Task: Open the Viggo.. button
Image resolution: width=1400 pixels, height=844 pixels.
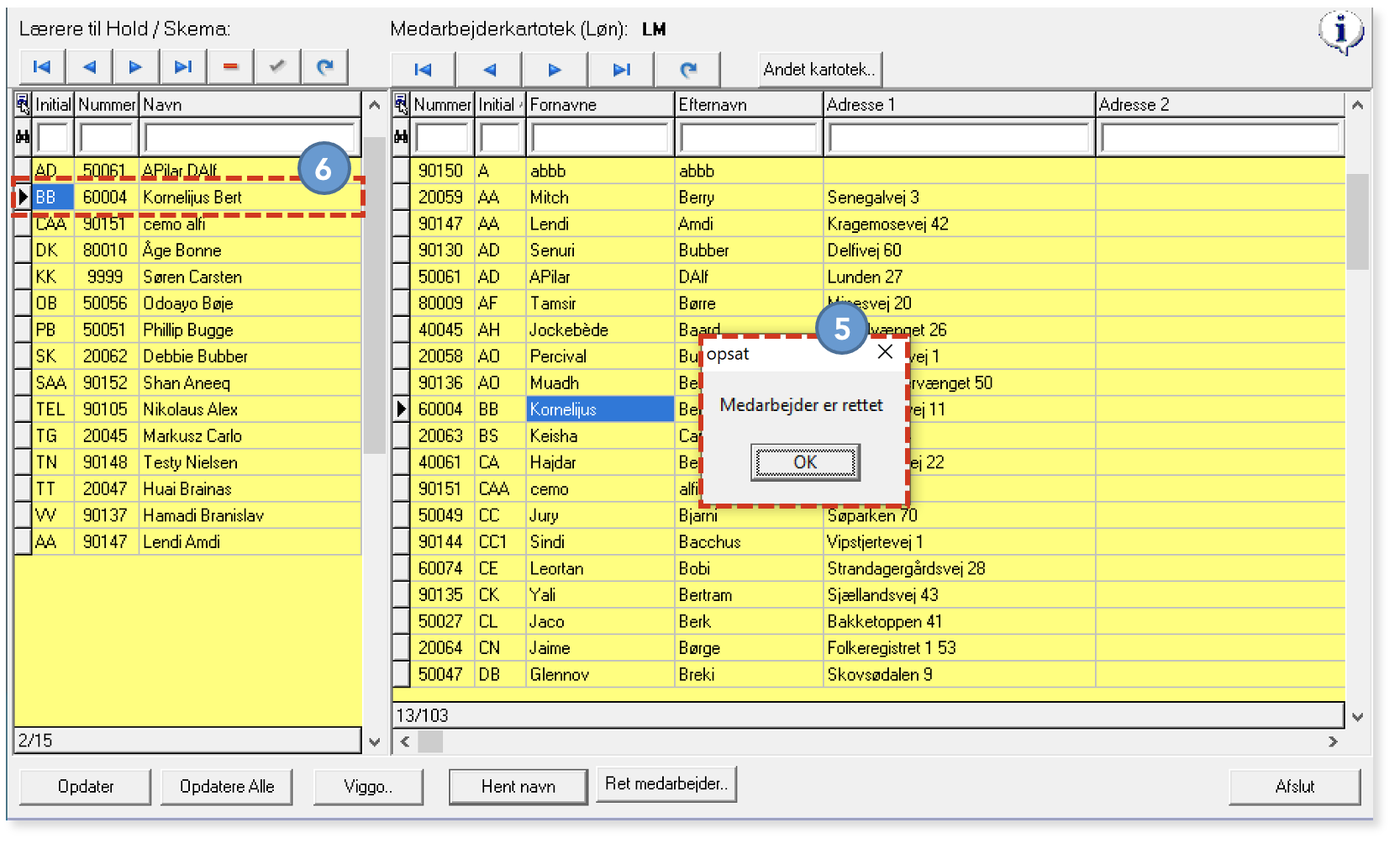Action: 368,786
